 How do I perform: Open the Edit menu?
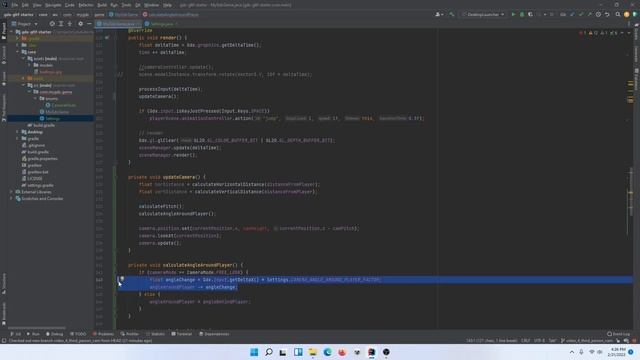25,5
